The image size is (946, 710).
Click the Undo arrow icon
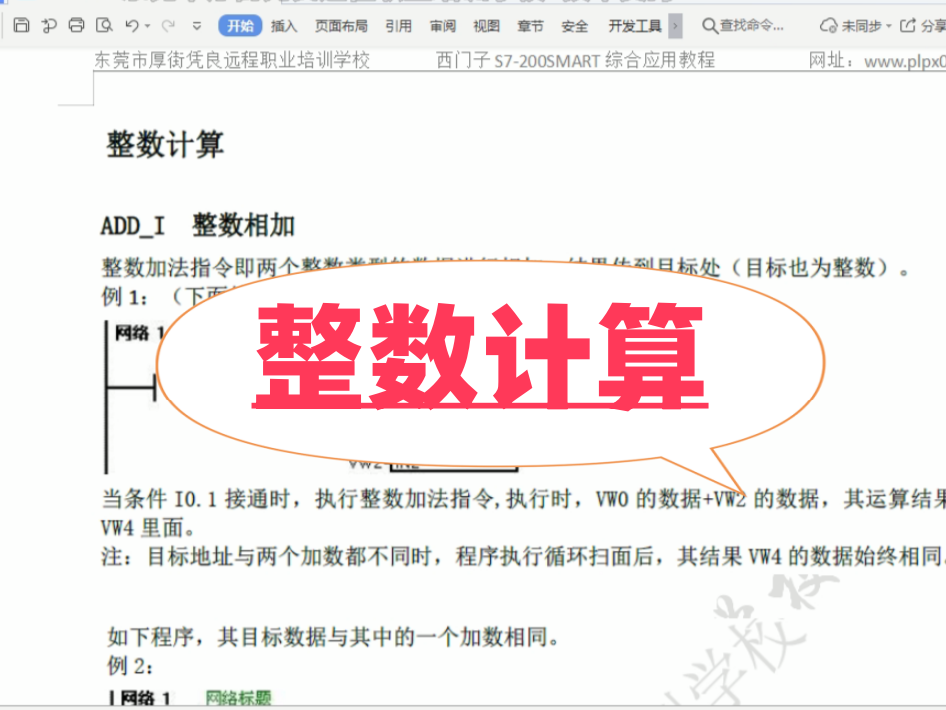[x=131, y=26]
